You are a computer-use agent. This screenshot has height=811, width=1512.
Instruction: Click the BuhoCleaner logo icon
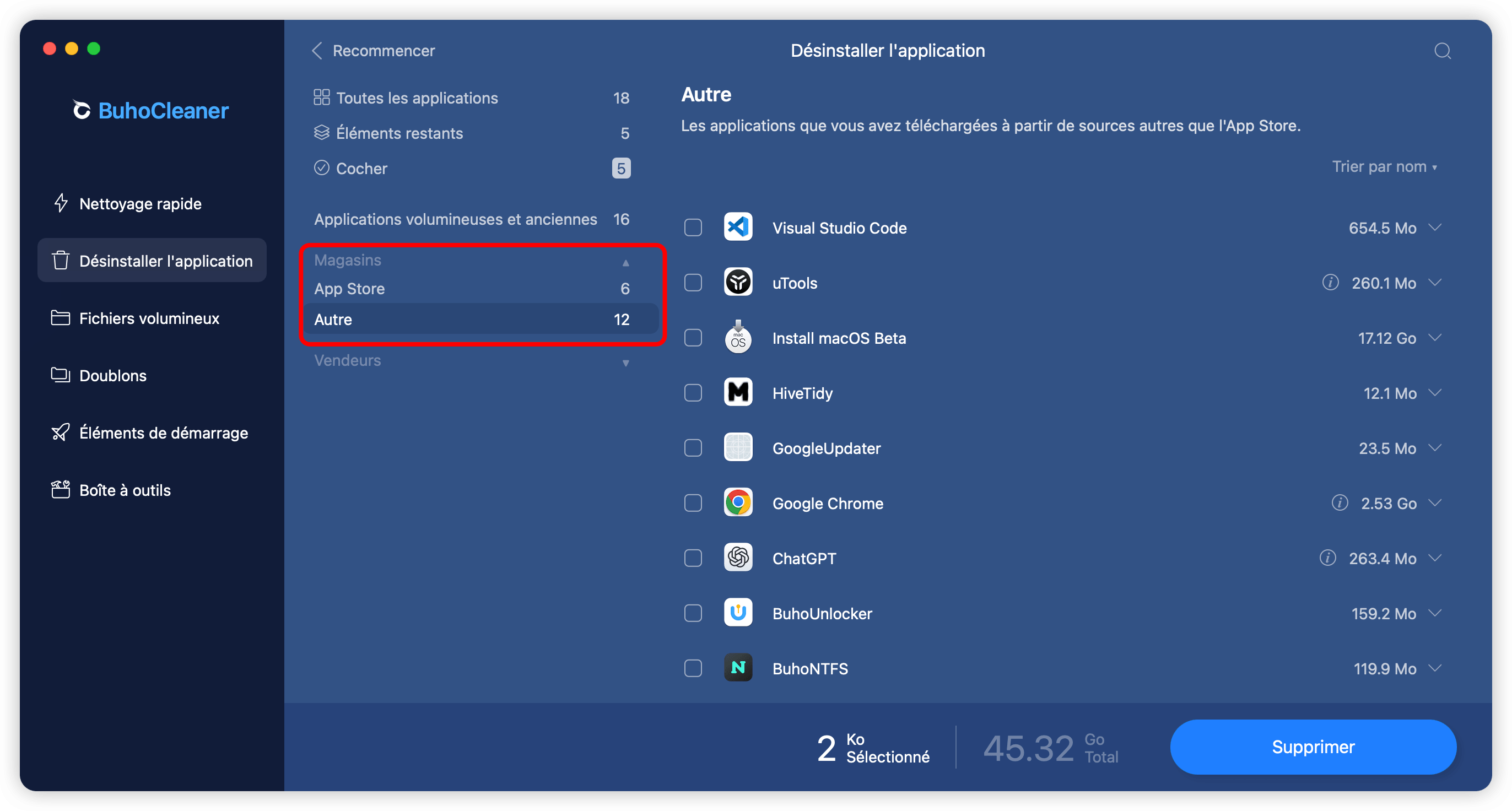[82, 110]
